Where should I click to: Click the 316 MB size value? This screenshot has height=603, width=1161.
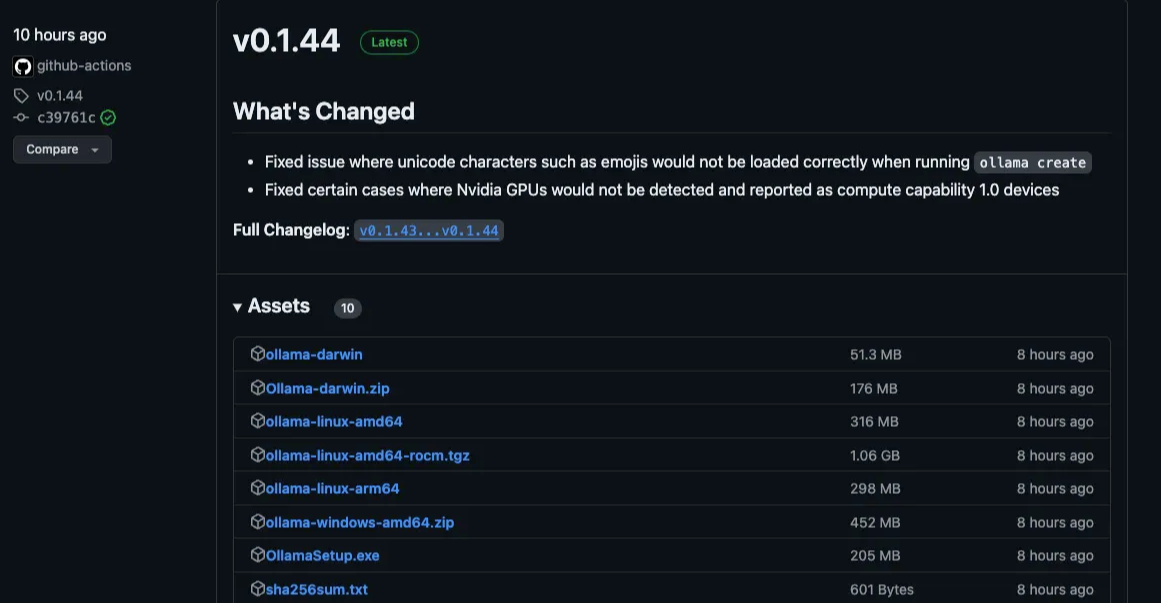click(874, 422)
